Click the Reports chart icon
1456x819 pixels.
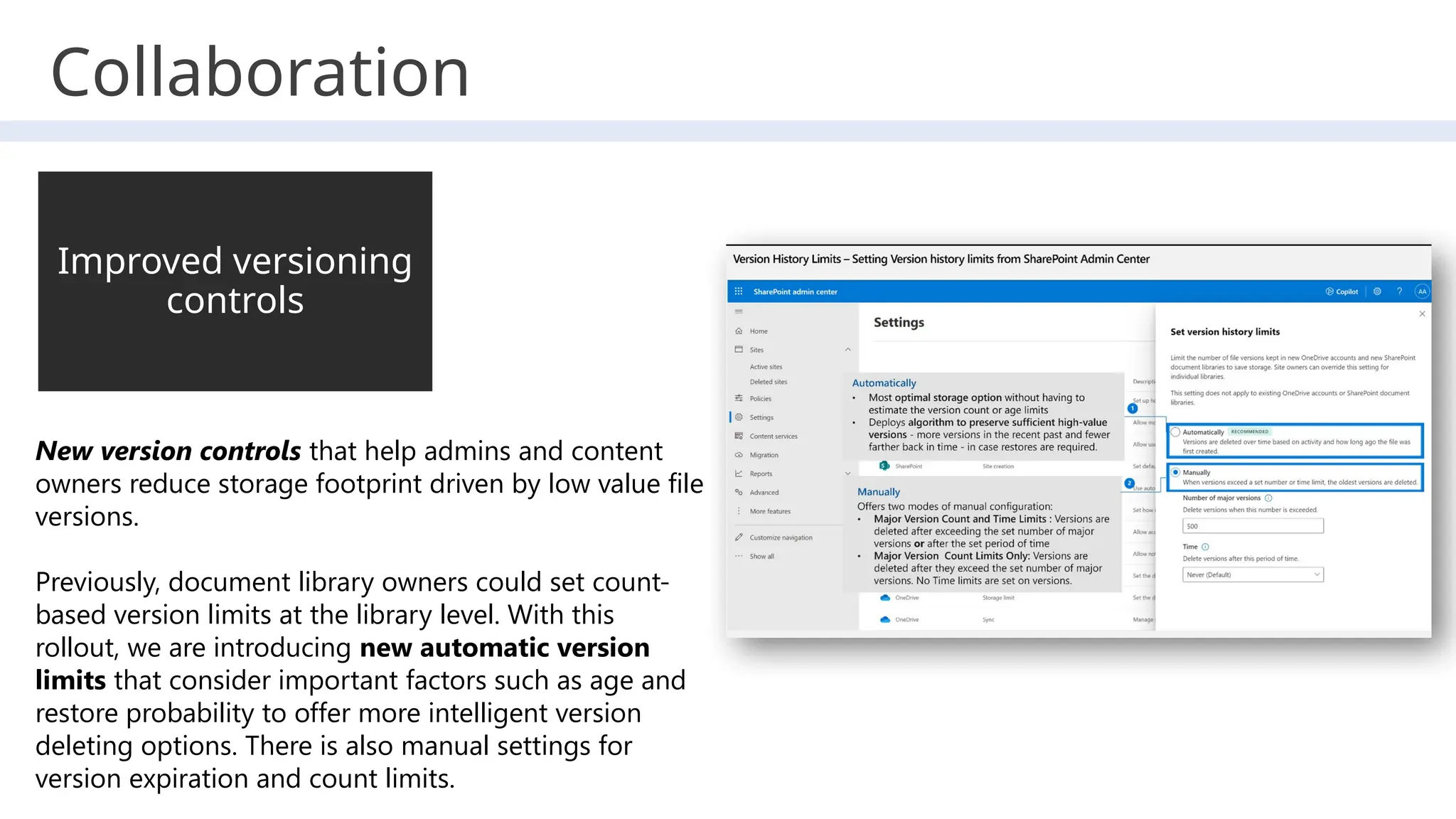pyautogui.click(x=739, y=473)
